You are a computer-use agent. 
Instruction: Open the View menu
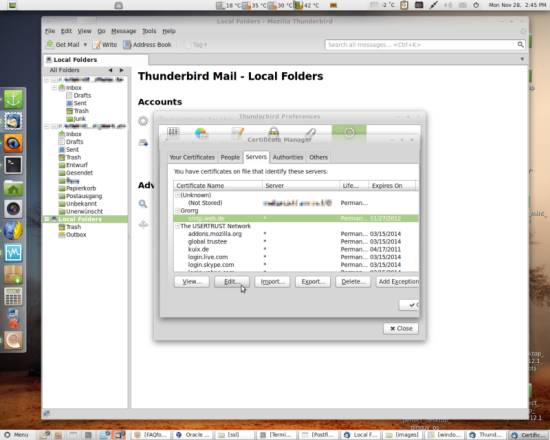click(x=84, y=31)
